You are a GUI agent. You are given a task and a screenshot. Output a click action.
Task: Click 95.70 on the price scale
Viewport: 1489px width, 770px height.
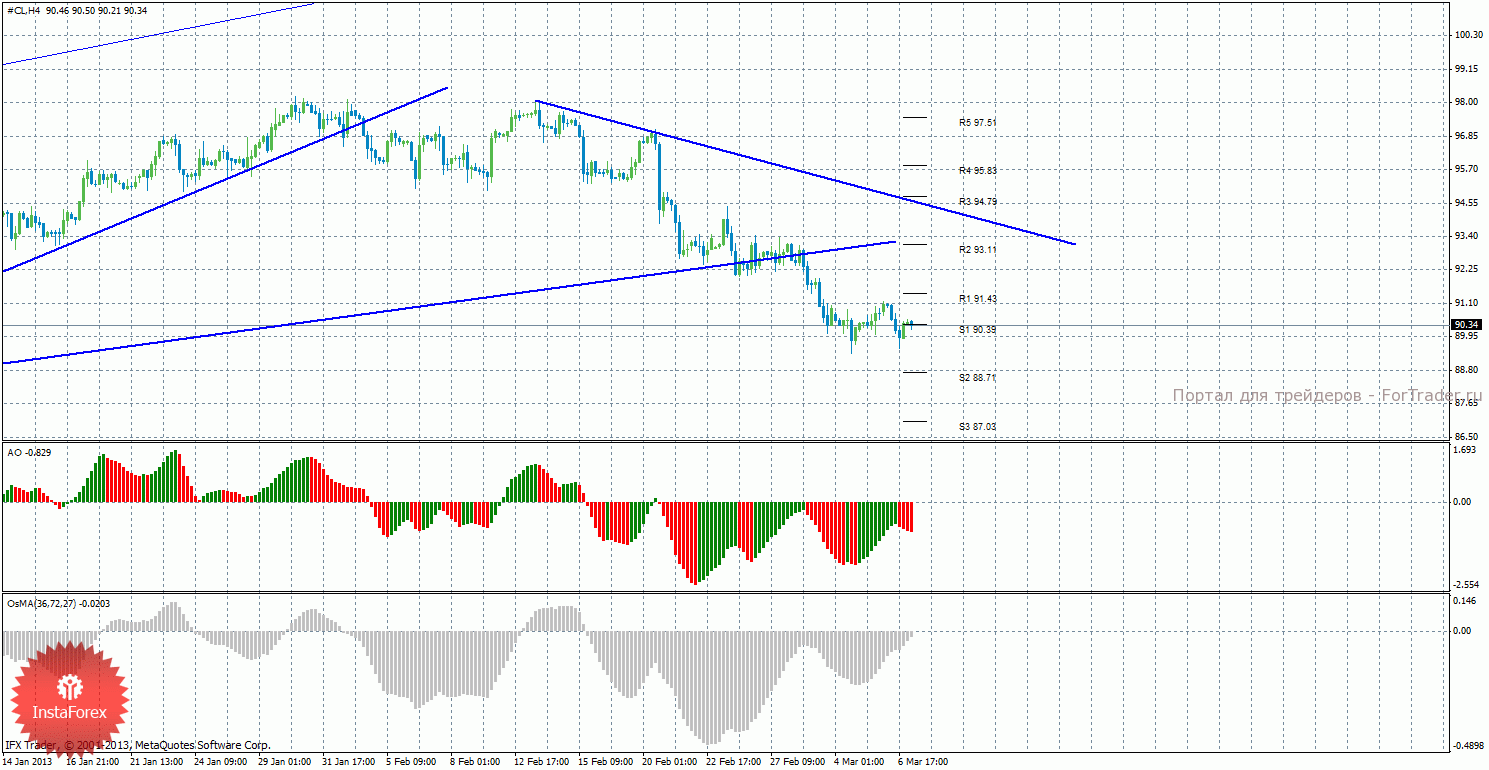(x=1468, y=169)
